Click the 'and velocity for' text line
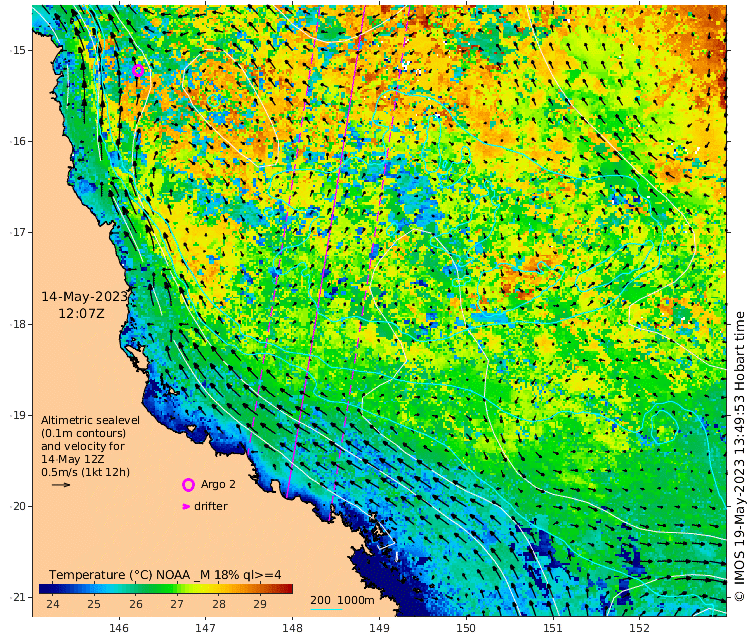Viewport: 750px width, 640px height. pos(83,446)
